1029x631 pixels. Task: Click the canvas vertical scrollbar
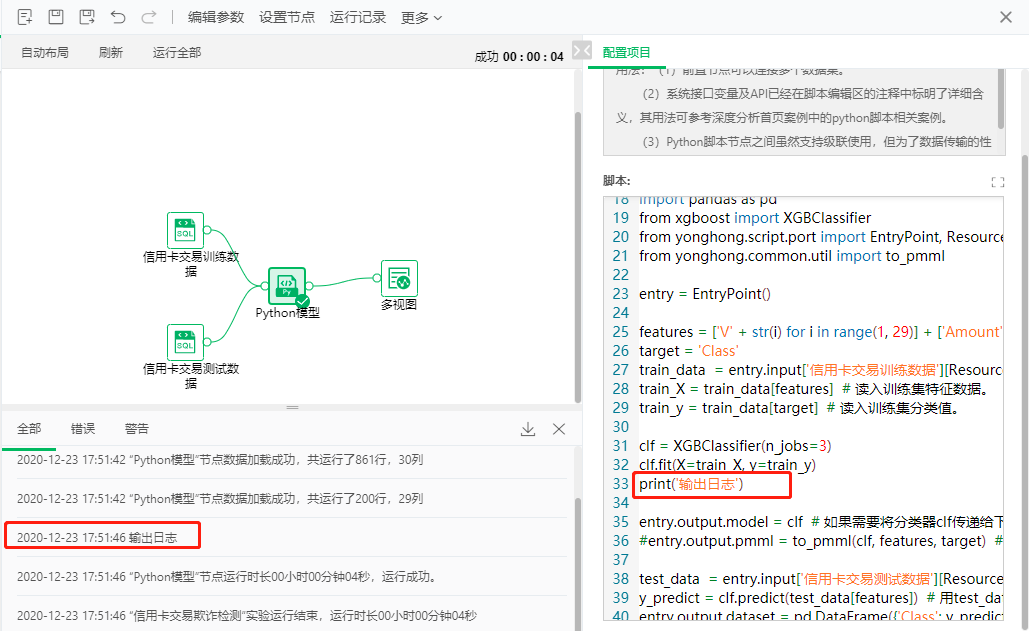(x=578, y=257)
